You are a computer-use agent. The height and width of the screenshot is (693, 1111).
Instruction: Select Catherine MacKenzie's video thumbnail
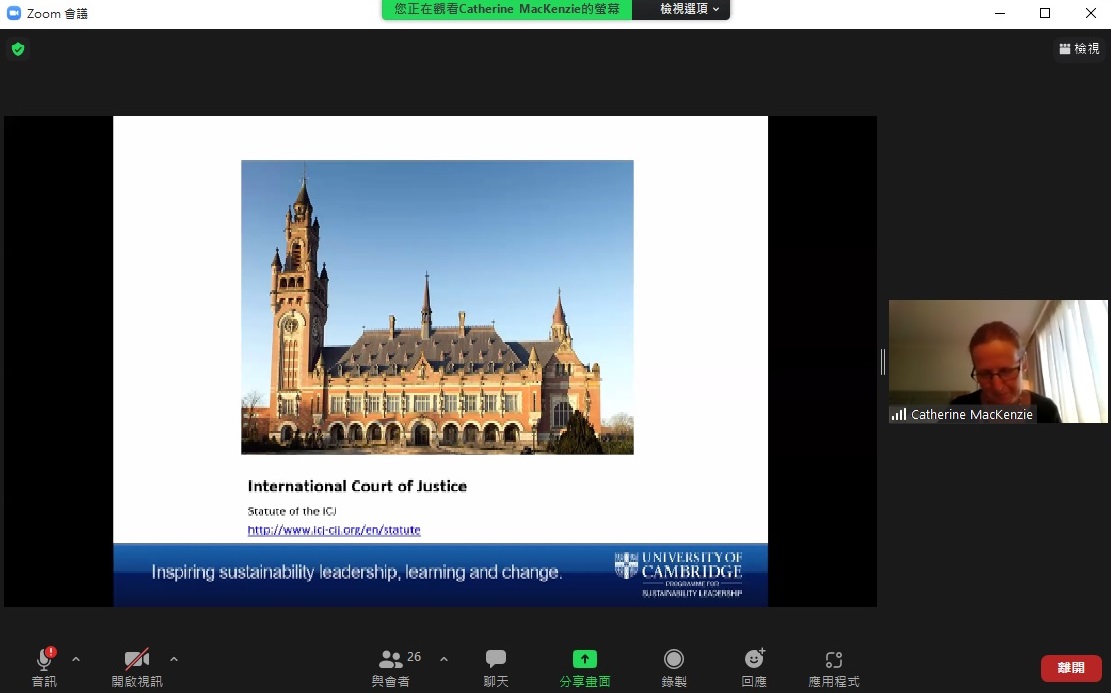click(998, 361)
